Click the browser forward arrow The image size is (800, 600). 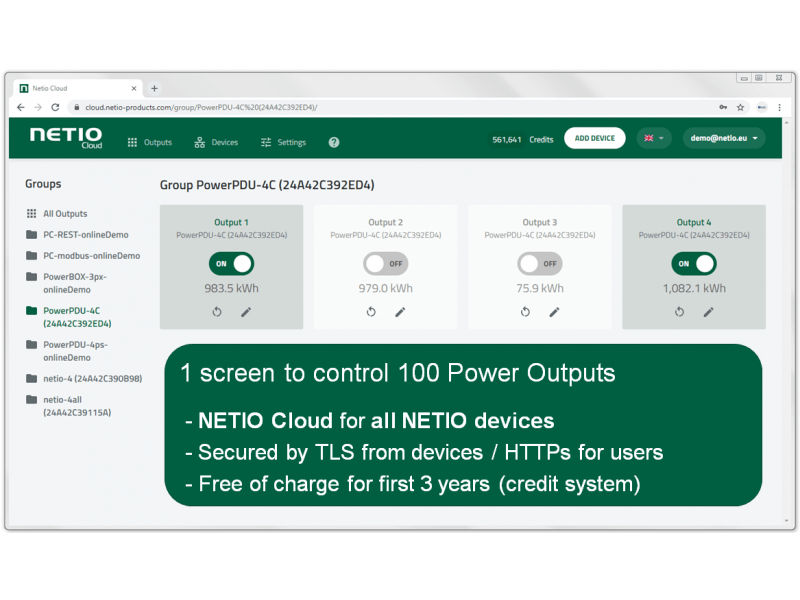point(38,107)
